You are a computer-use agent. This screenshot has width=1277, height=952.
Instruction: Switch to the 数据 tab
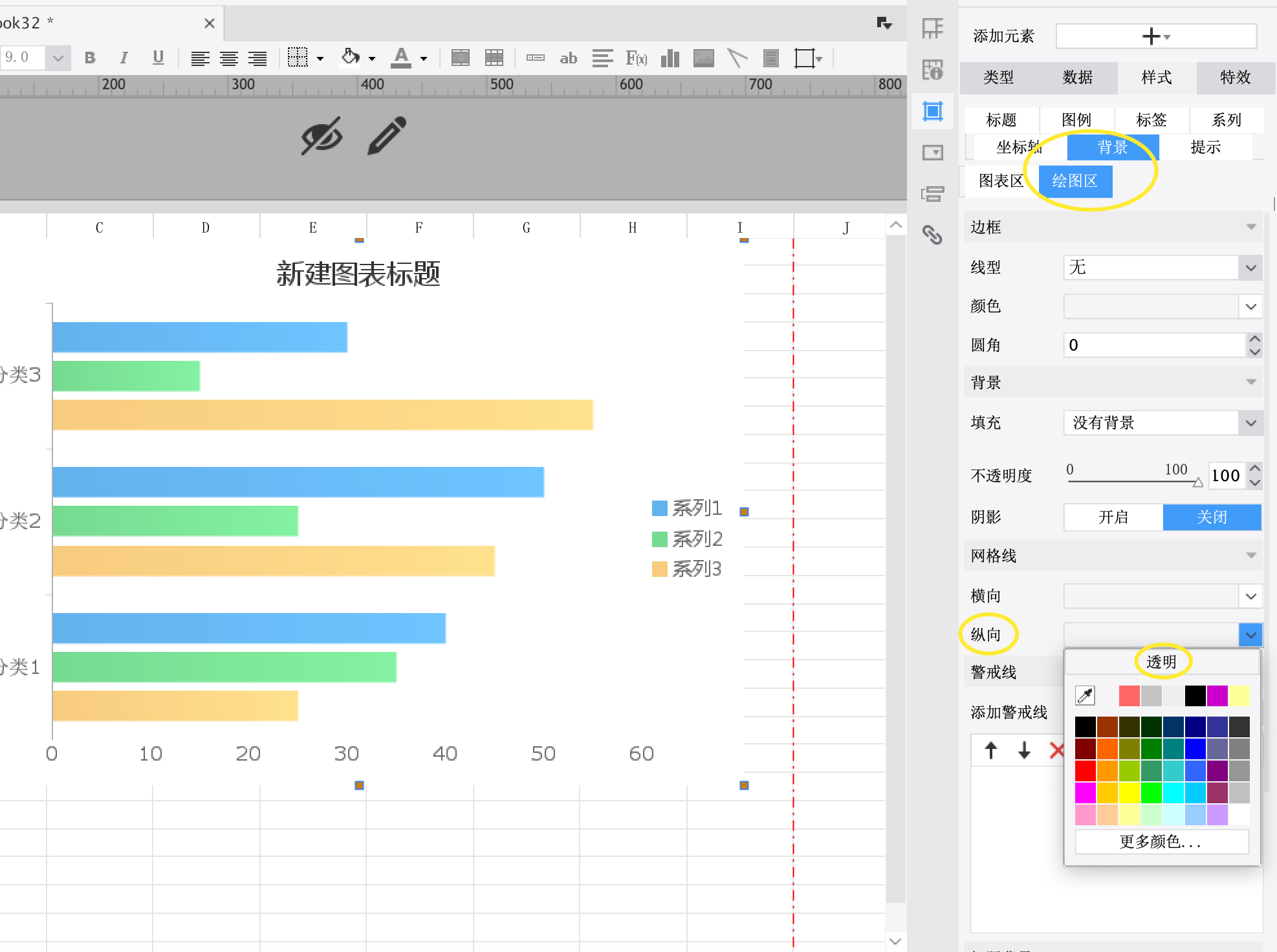pyautogui.click(x=1077, y=78)
